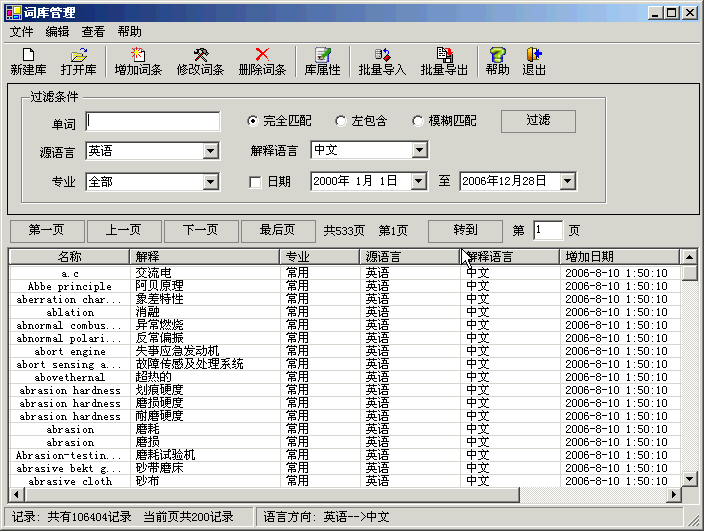Image resolution: width=704 pixels, height=531 pixels.
Task: Expand the 专业 dropdown showing 全部
Action: pos(210,182)
